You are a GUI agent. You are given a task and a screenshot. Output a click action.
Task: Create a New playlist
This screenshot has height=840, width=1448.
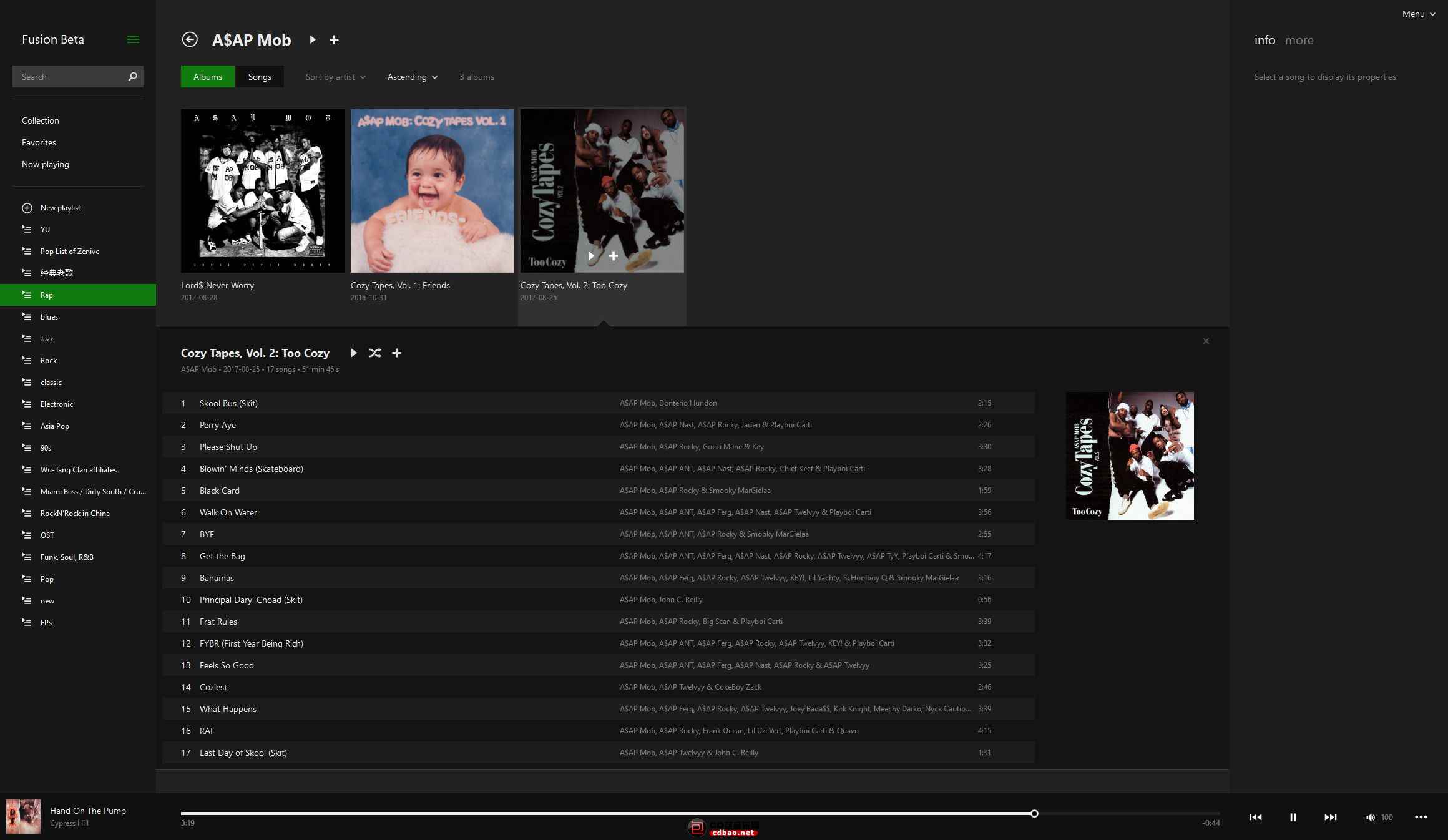coord(78,208)
